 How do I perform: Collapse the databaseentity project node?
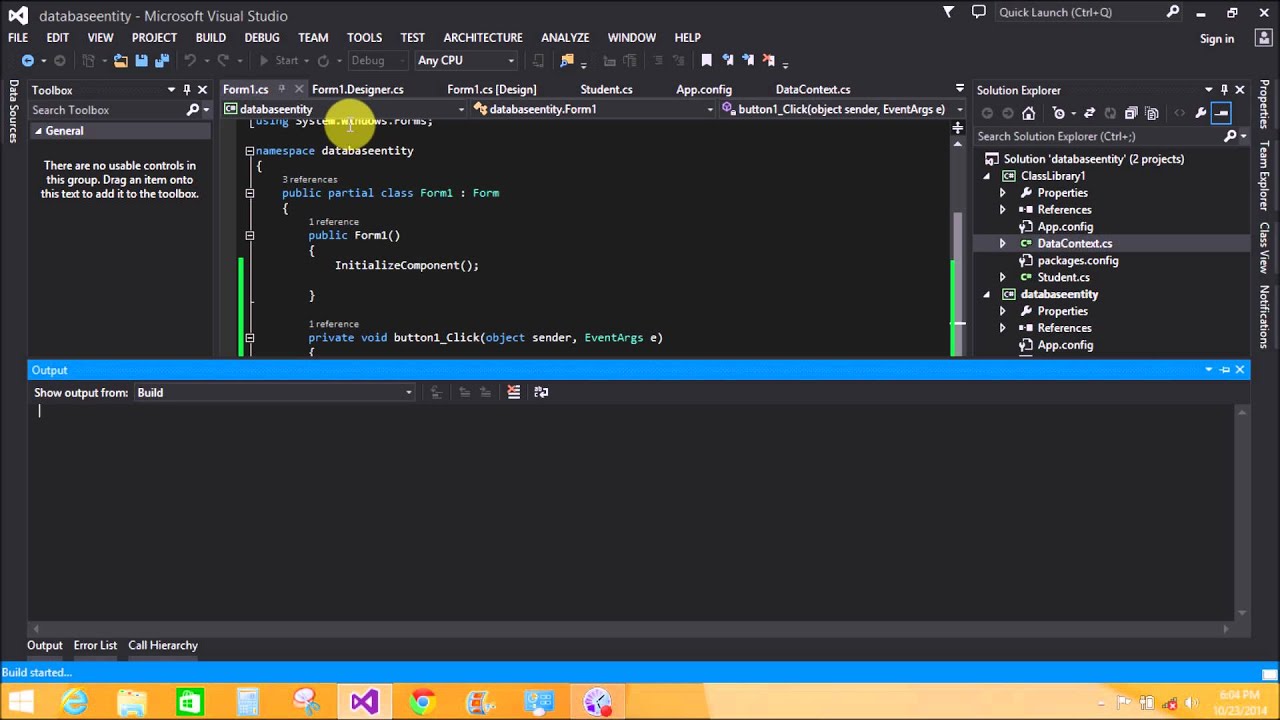pyautogui.click(x=987, y=295)
